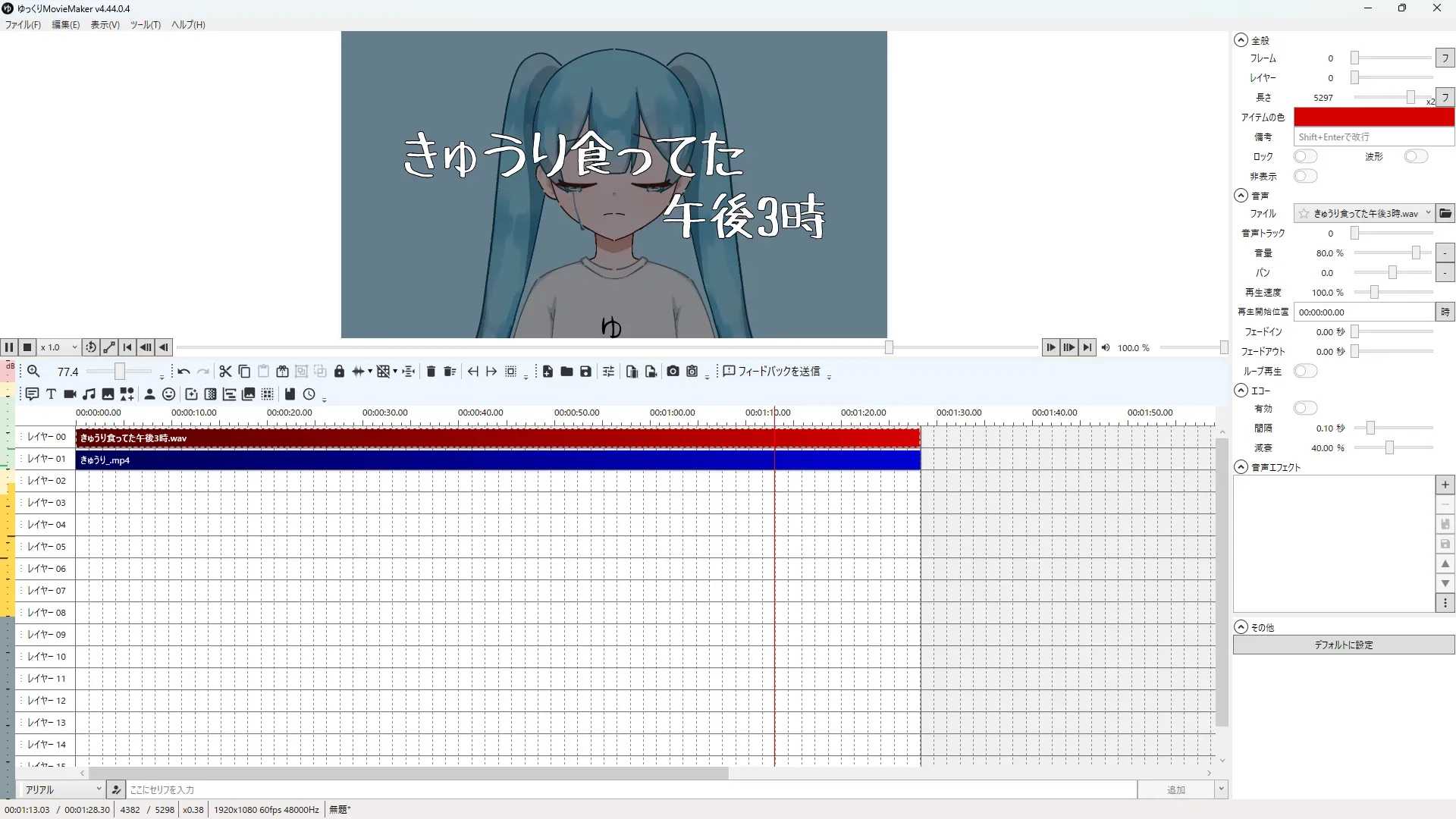The width and height of the screenshot is (1456, 819).
Task: Click the trash delete icon
Action: (x=431, y=372)
